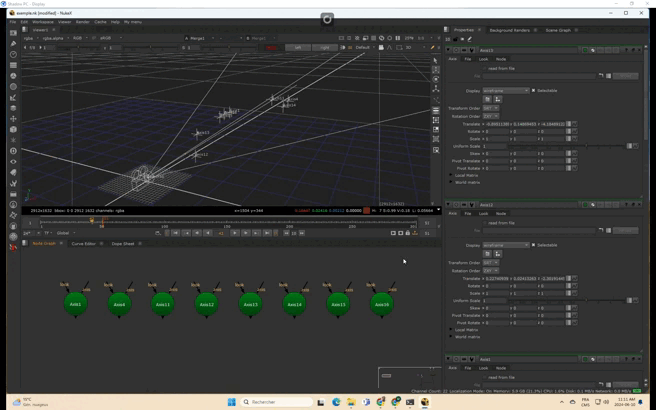Screen dimensions: 656x410
Task: Select the left view button
Action: click(x=298, y=48)
